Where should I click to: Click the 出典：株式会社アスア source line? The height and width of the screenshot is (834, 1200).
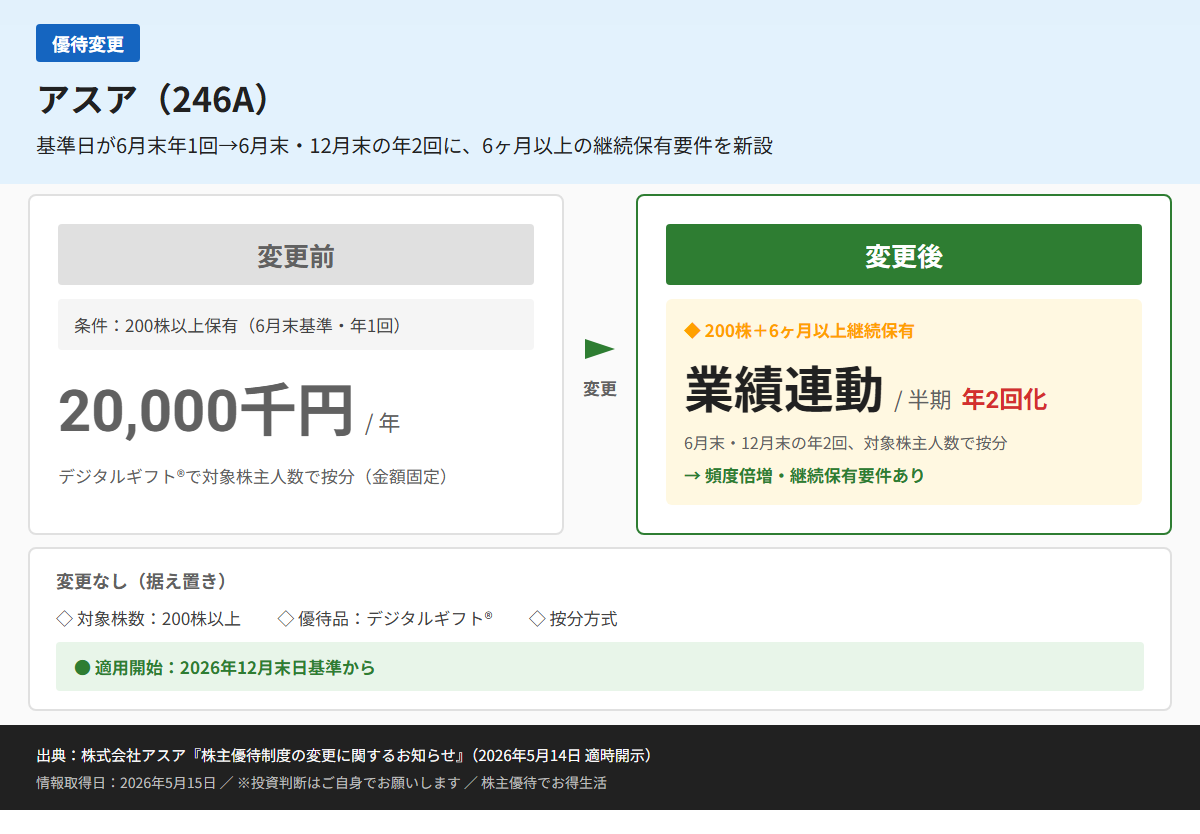(x=344, y=755)
